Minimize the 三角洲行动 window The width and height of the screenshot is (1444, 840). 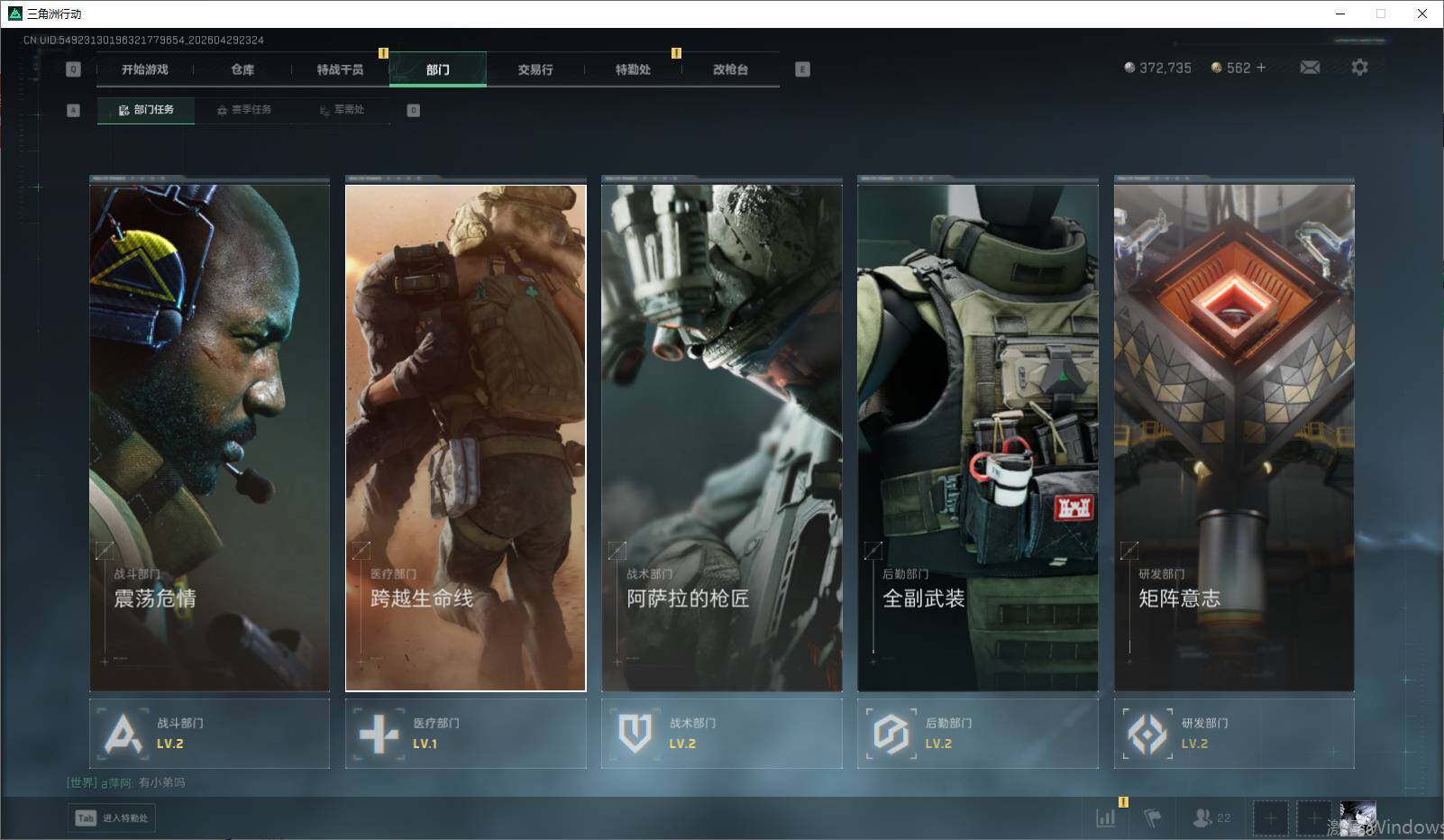(1339, 14)
